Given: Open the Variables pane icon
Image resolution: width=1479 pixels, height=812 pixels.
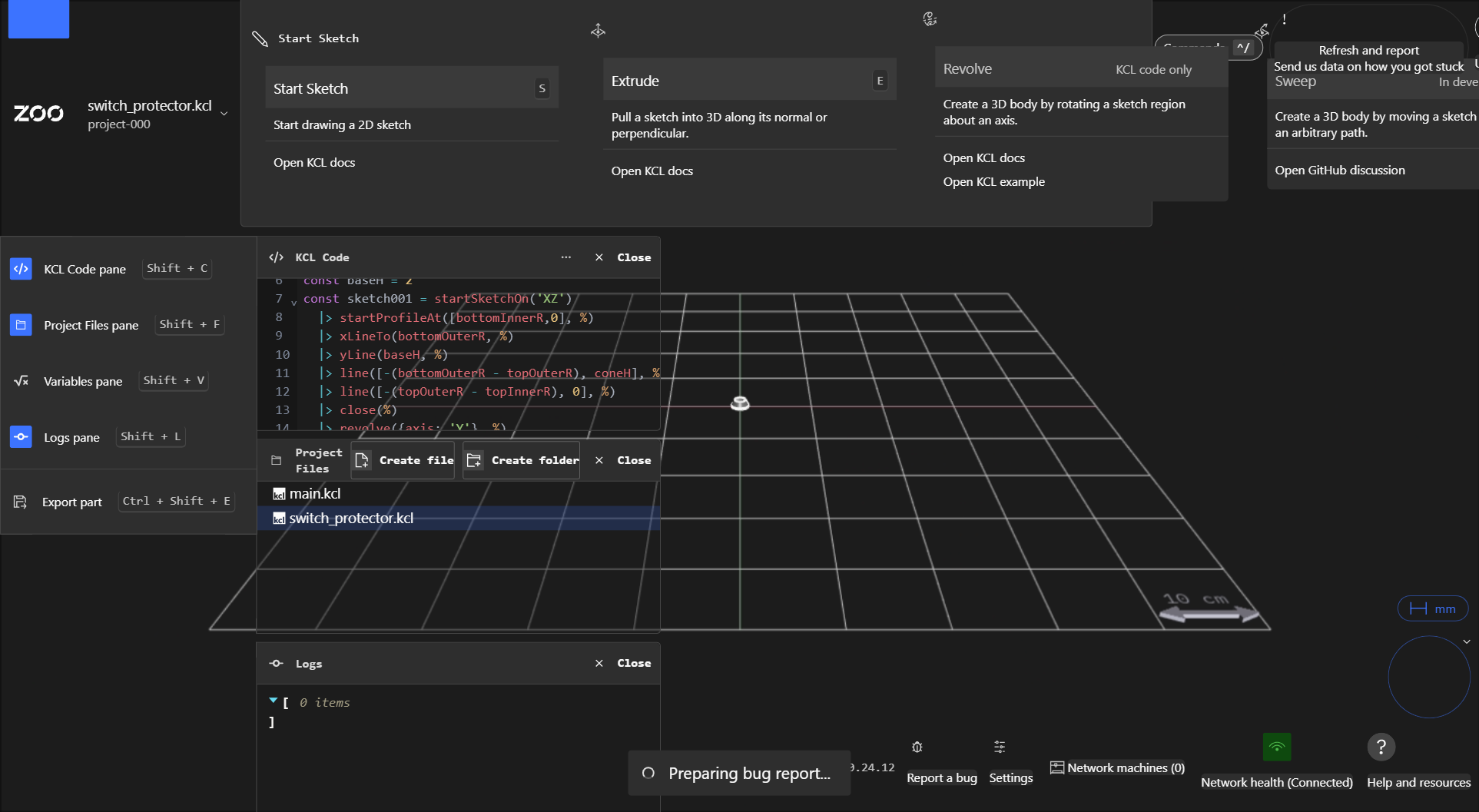Looking at the screenshot, I should coord(21,381).
